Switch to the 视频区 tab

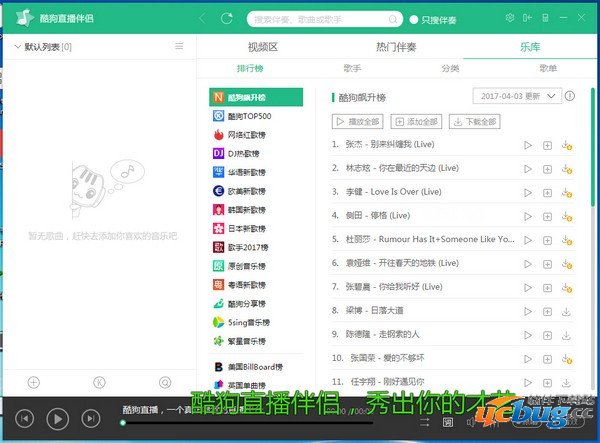262,46
